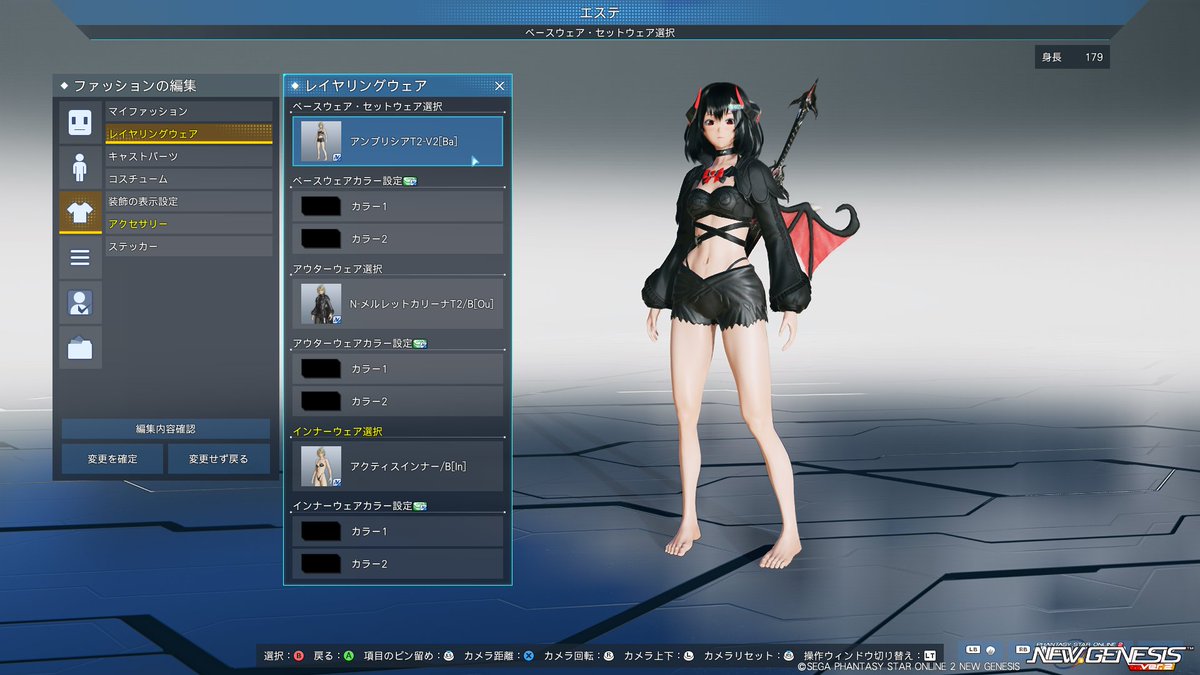Pick basewear カラー2 black swatch
1200x675 pixels.
point(321,239)
